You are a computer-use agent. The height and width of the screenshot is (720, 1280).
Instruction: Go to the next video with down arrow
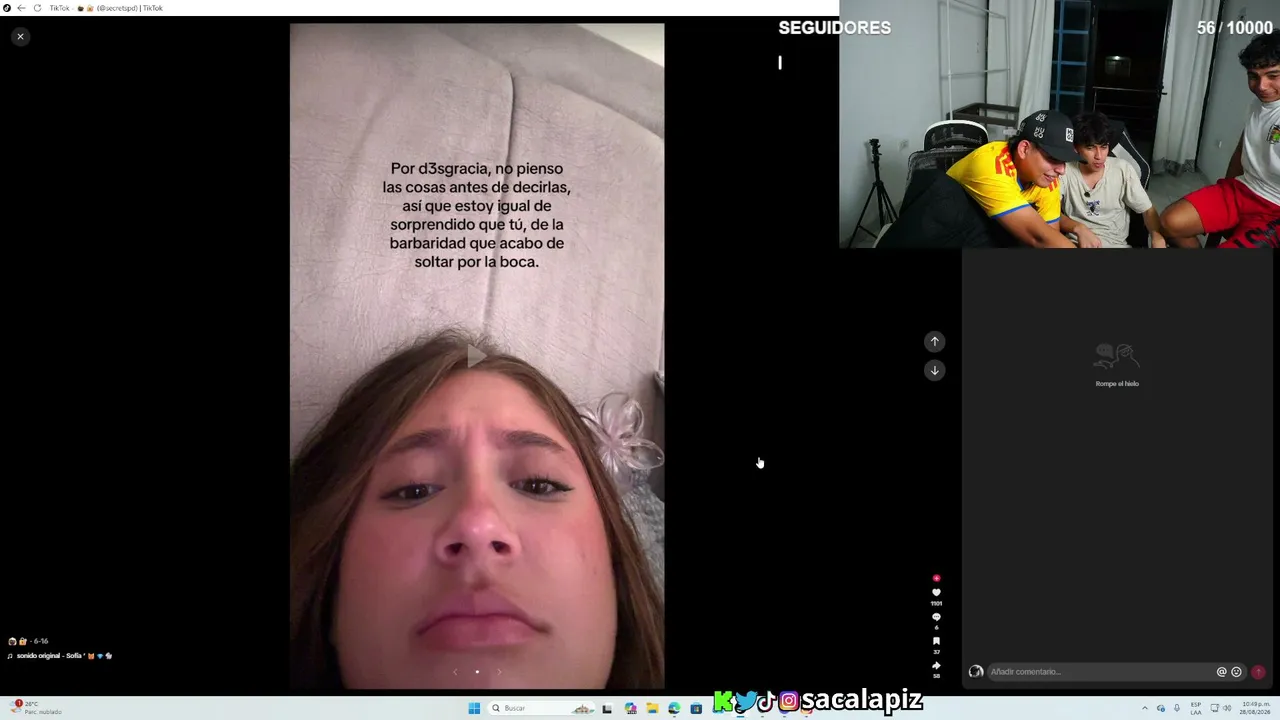[x=935, y=371]
